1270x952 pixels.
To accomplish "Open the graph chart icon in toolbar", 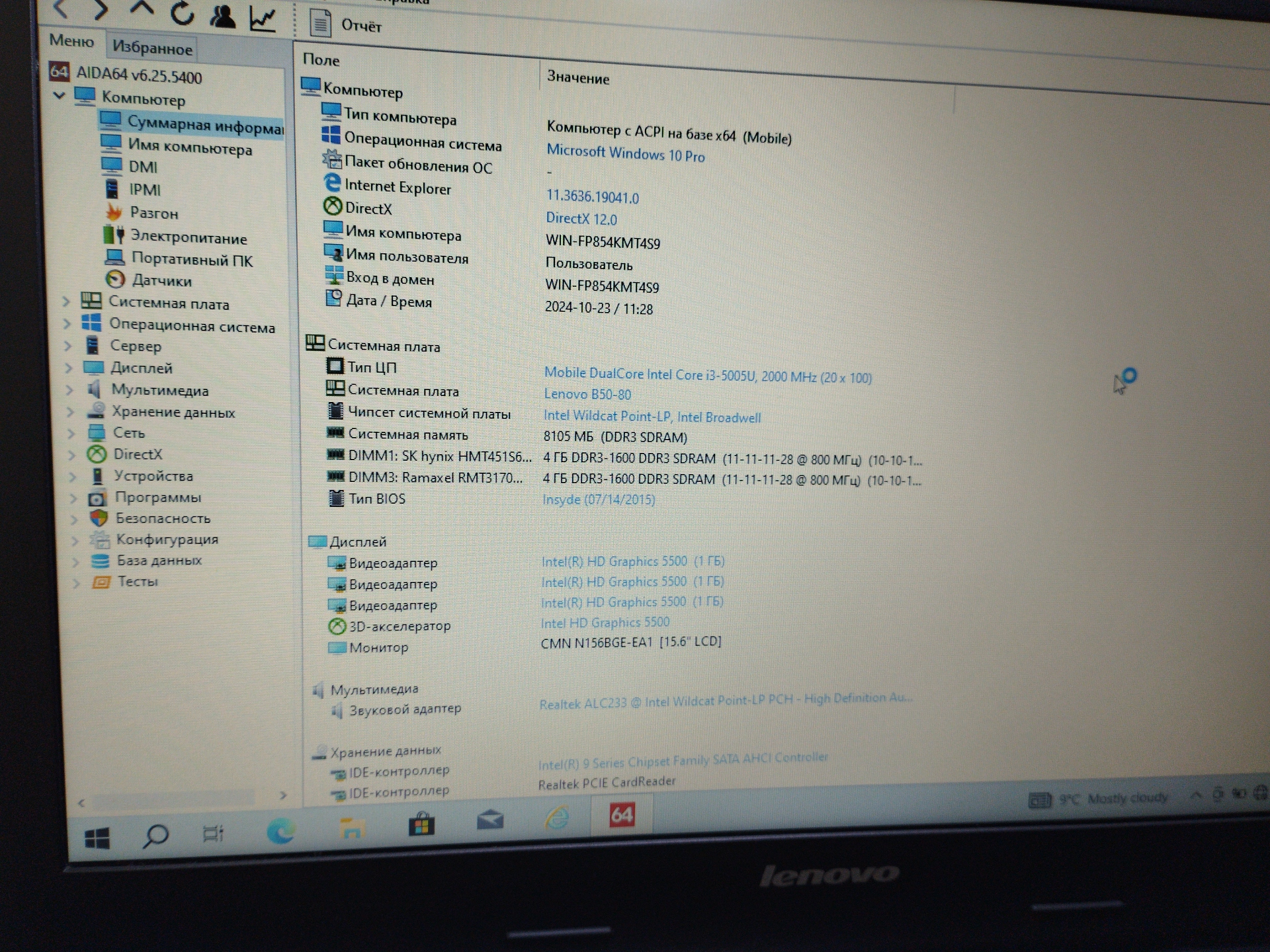I will (263, 18).
